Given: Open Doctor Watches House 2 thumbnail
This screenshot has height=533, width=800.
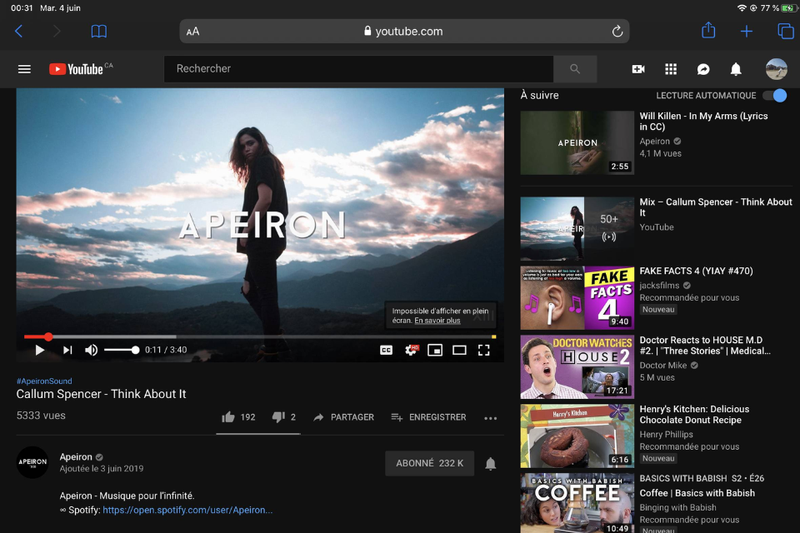Looking at the screenshot, I should pos(577,367).
